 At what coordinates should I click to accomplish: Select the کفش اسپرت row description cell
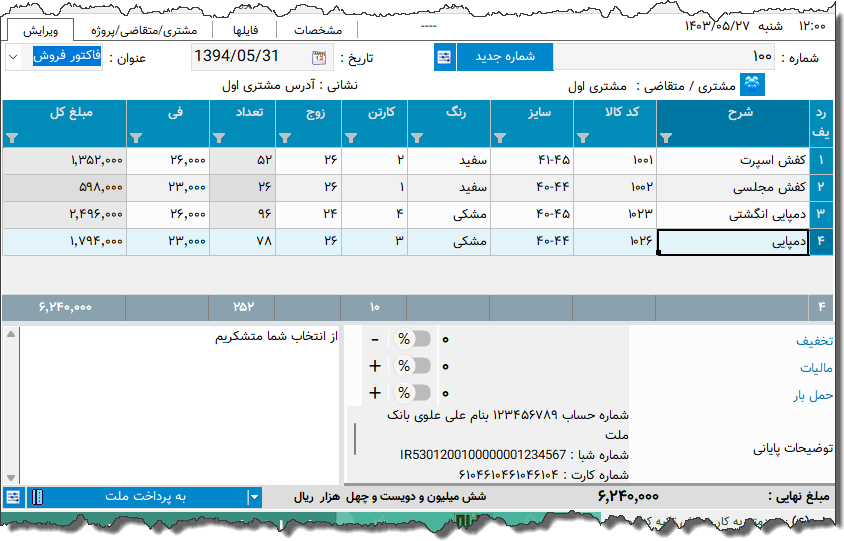pyautogui.click(x=733, y=160)
